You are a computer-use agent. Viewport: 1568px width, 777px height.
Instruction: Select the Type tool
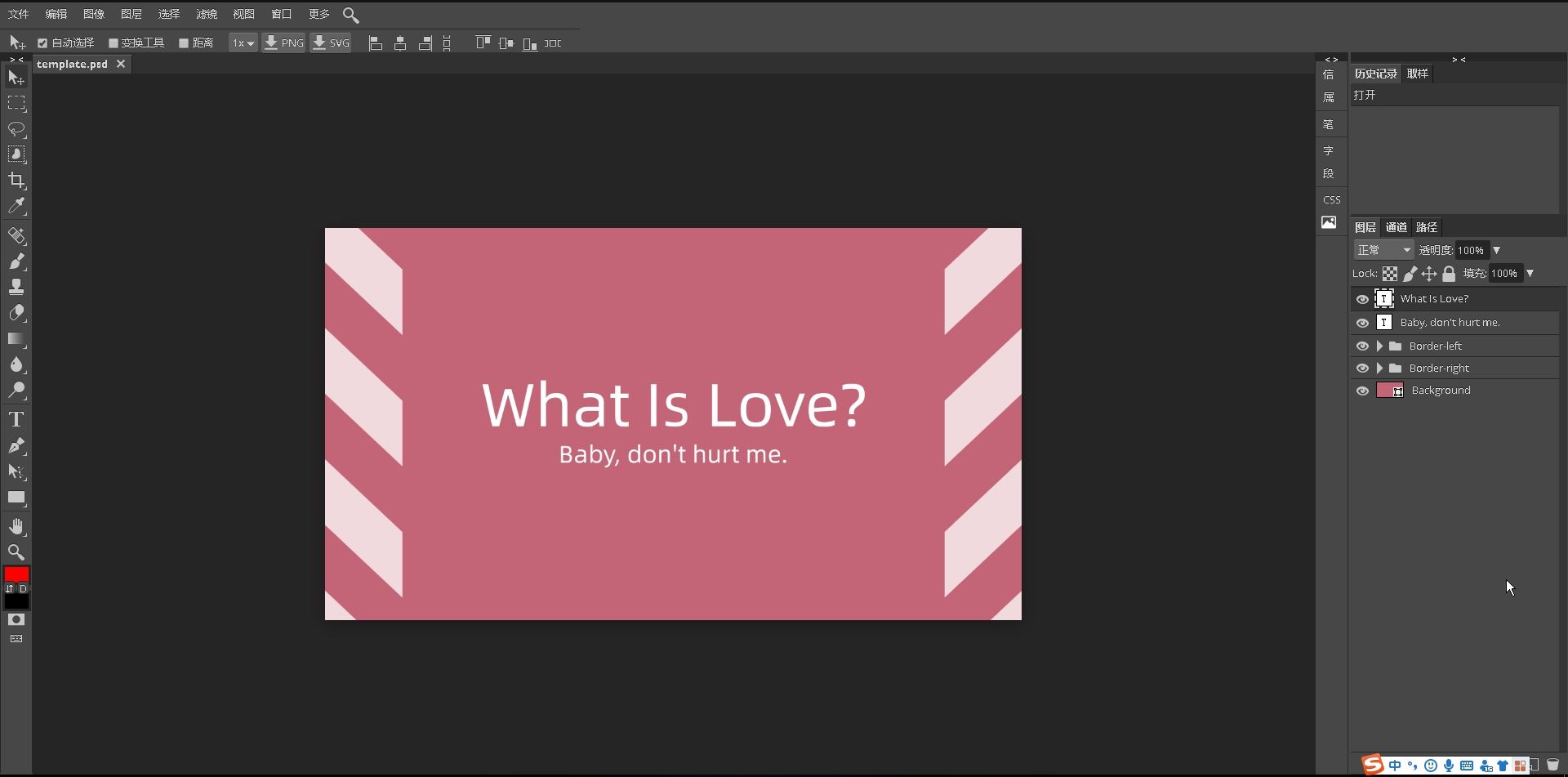pos(16,420)
